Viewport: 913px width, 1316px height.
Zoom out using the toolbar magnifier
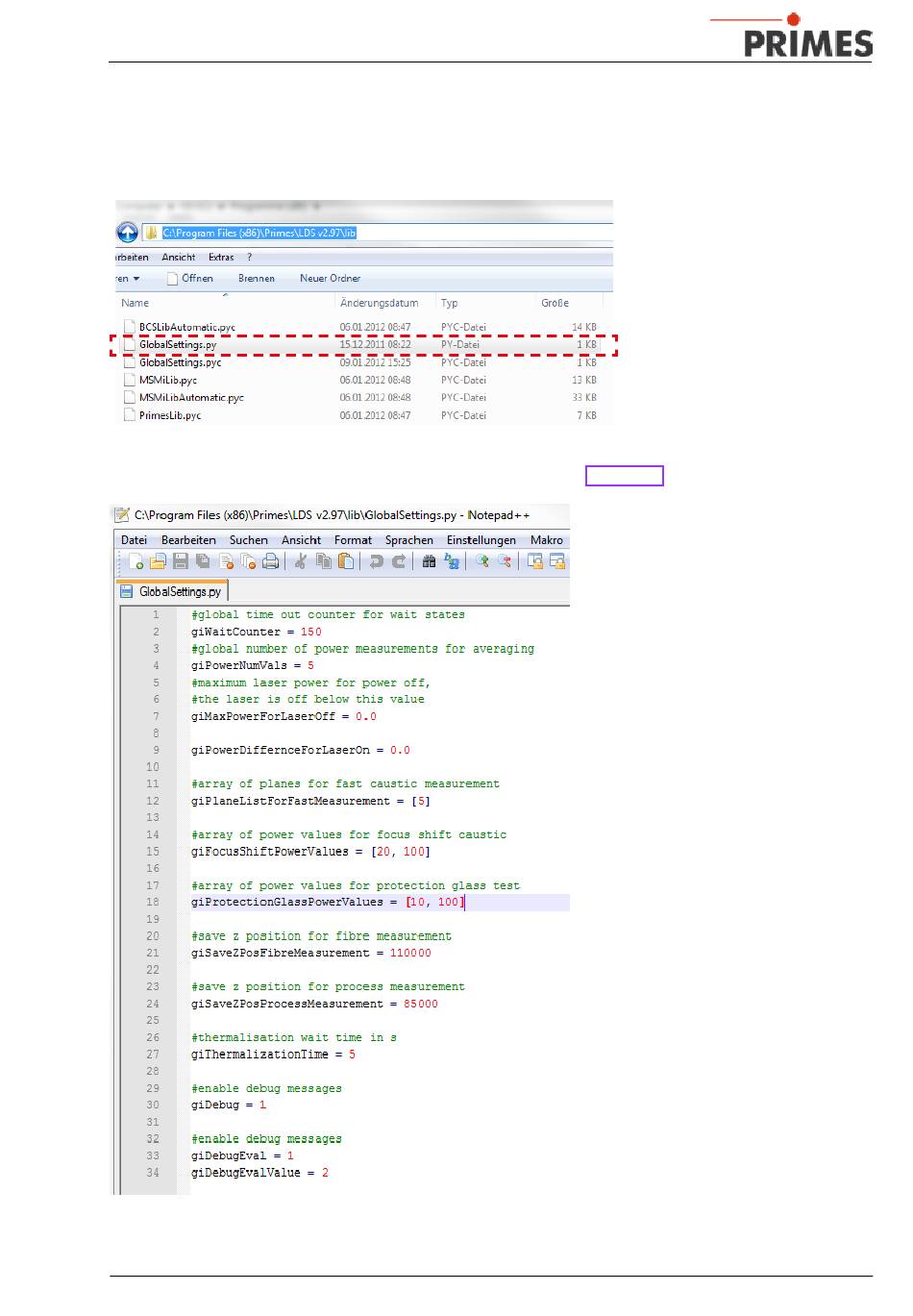point(504,562)
